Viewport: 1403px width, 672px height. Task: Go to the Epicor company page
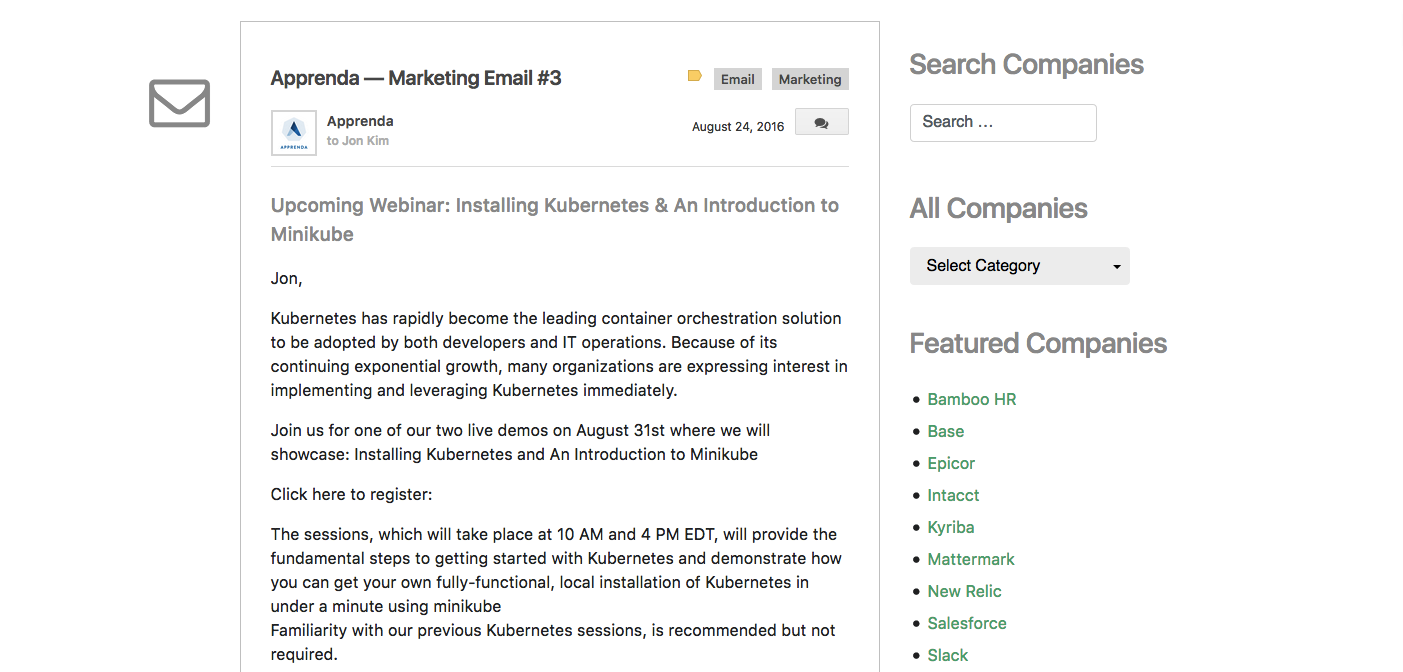(951, 463)
